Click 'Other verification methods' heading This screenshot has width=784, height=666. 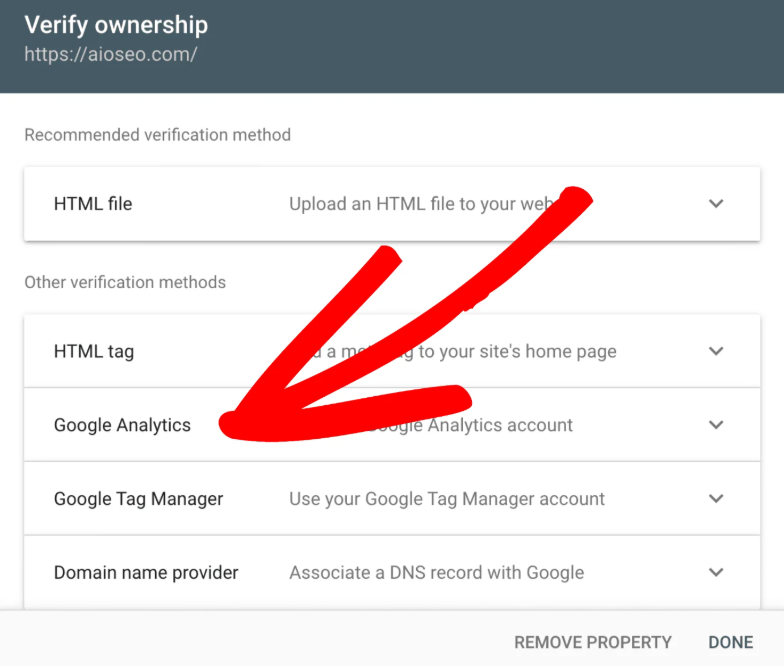click(125, 282)
